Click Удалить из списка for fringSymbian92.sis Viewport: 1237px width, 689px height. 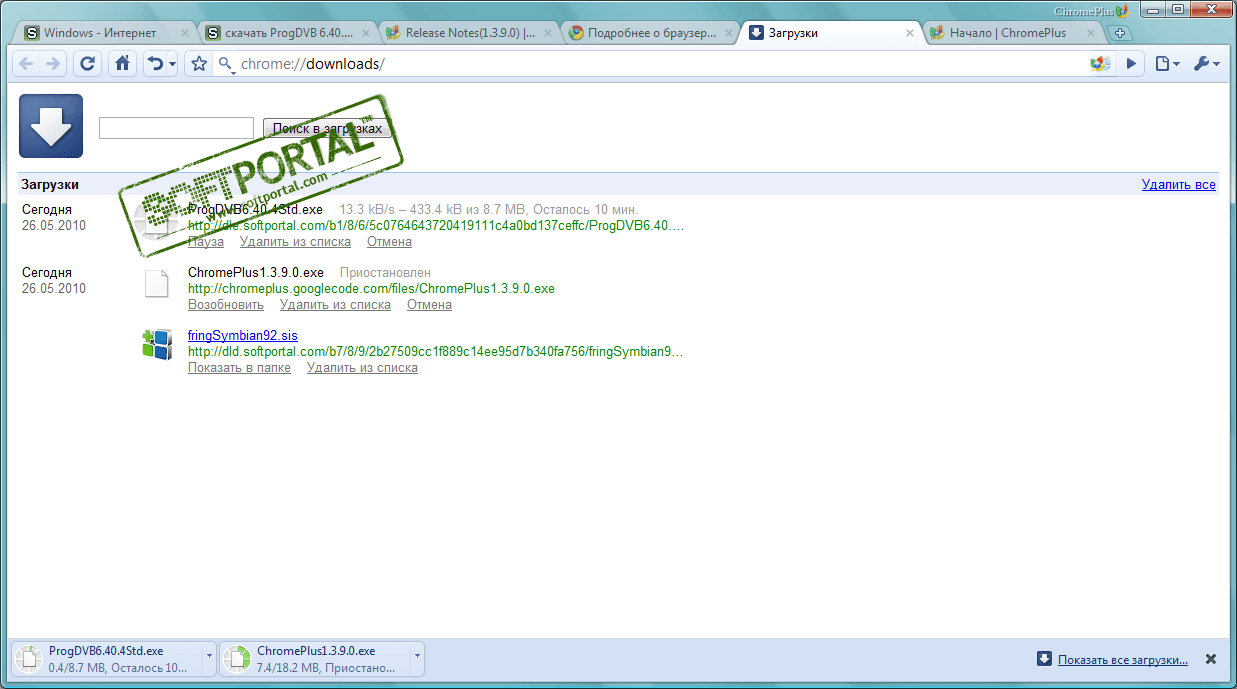[362, 368]
